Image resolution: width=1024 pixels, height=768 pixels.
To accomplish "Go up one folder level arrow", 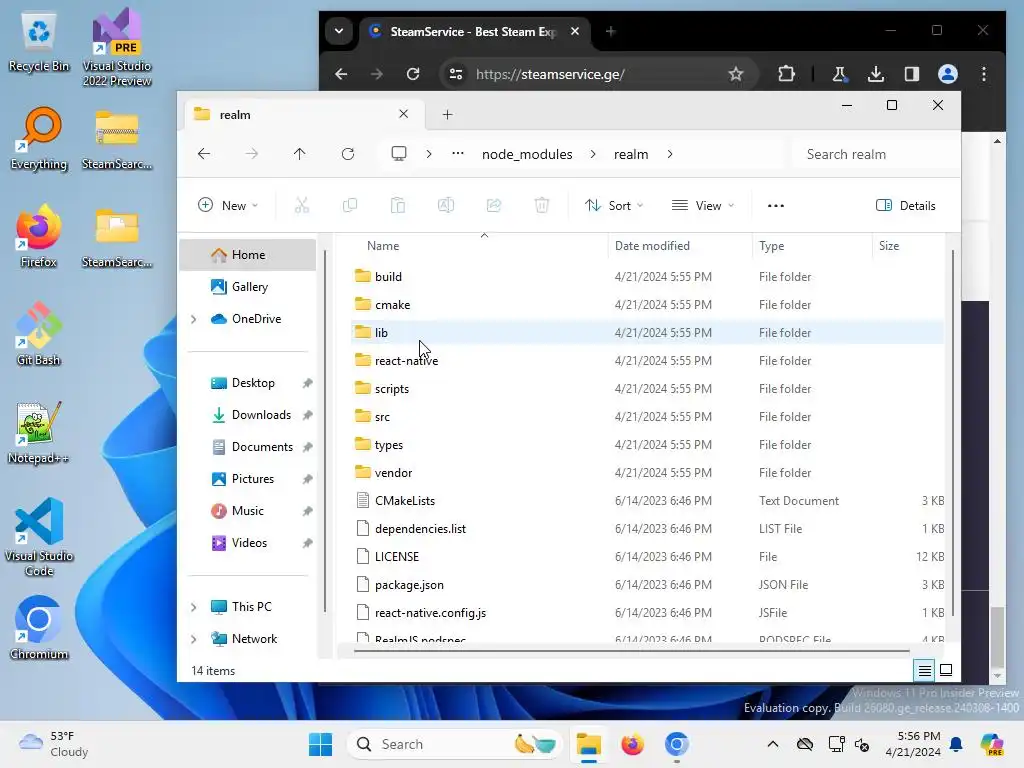I will pyautogui.click(x=299, y=154).
